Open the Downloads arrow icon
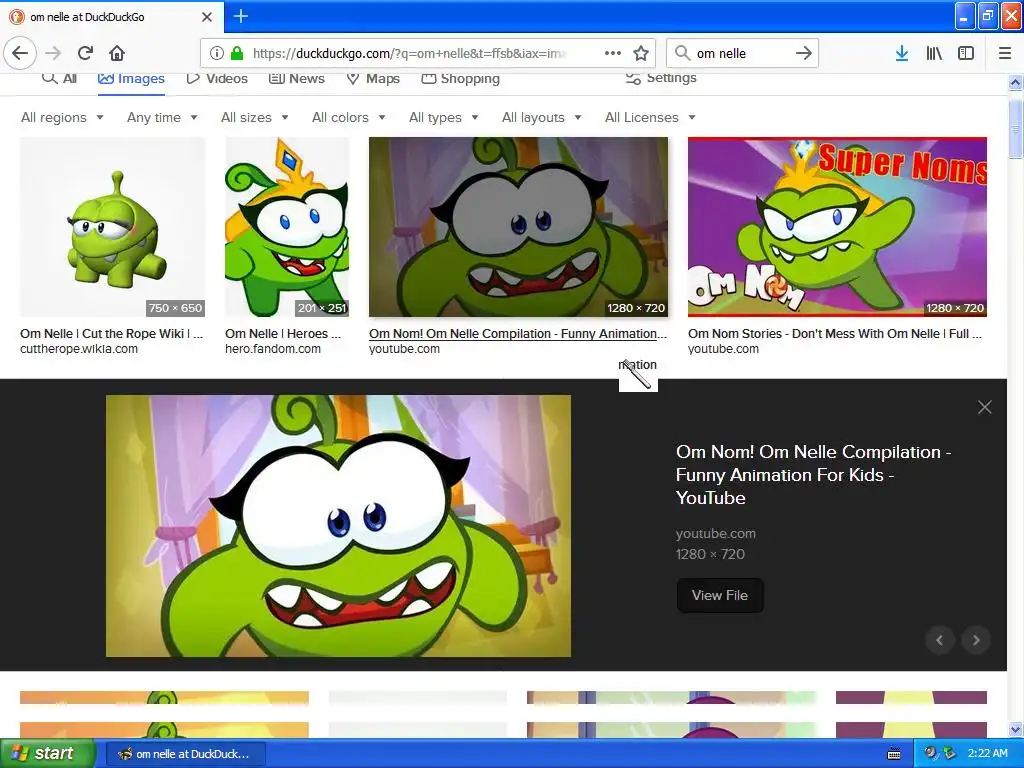The width and height of the screenshot is (1024, 768). click(902, 53)
